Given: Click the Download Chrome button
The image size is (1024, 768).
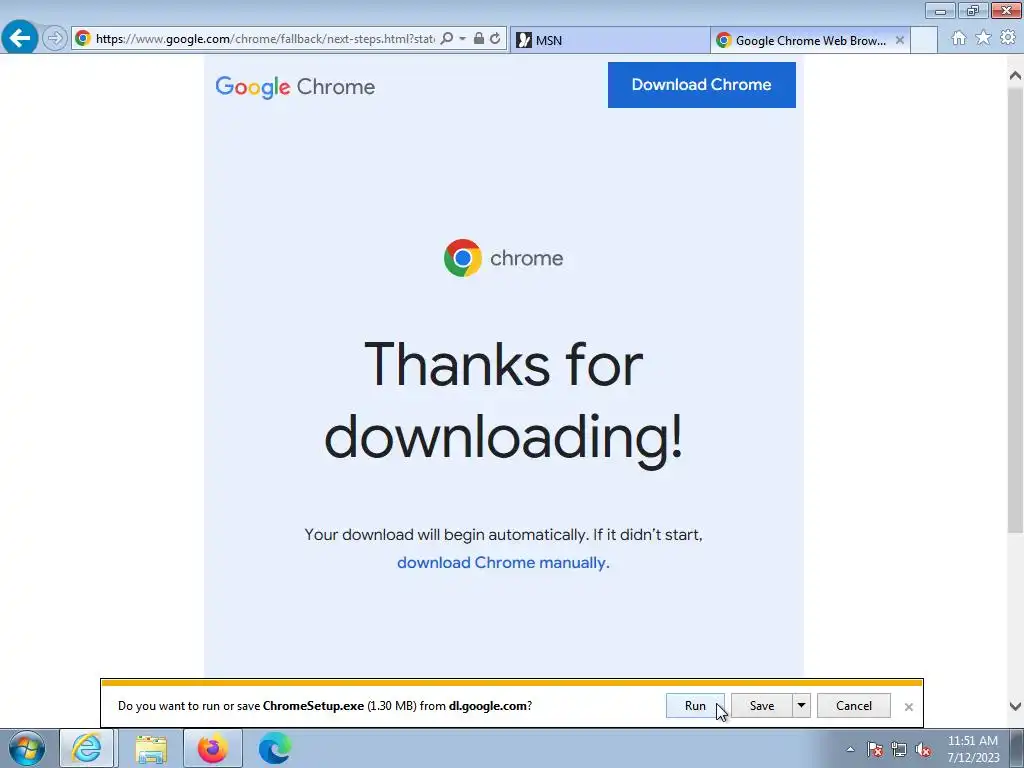Looking at the screenshot, I should click(x=701, y=85).
